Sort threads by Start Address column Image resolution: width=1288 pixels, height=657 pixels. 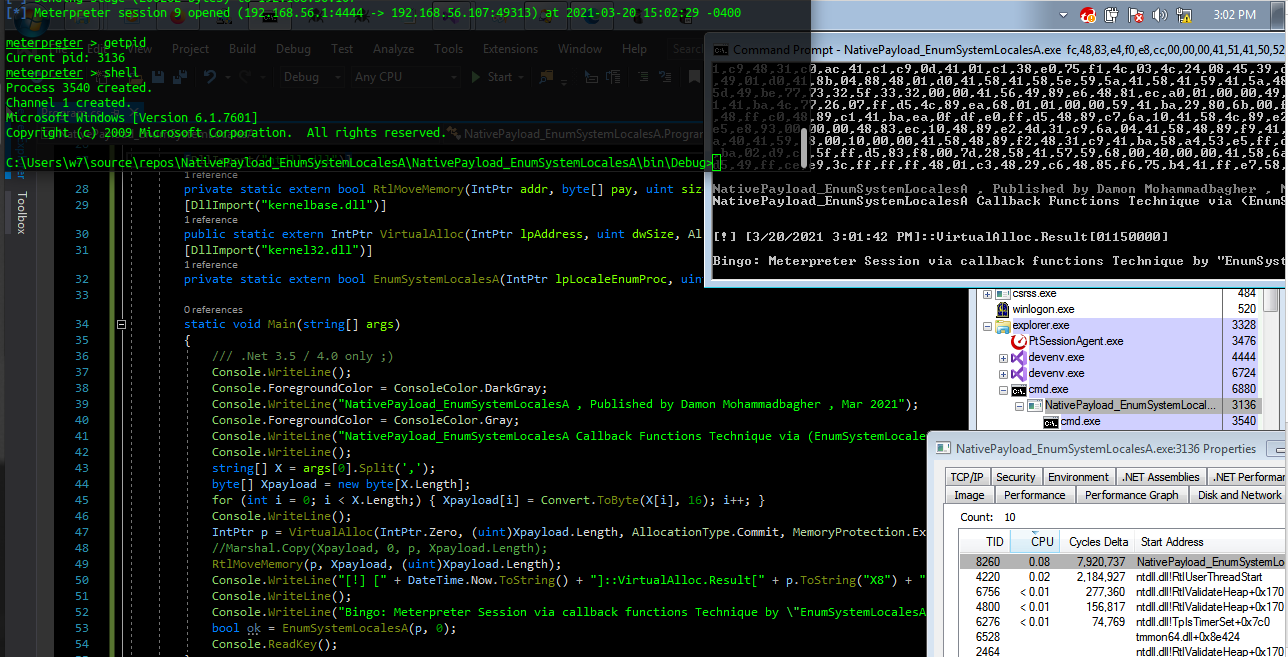pos(1209,542)
